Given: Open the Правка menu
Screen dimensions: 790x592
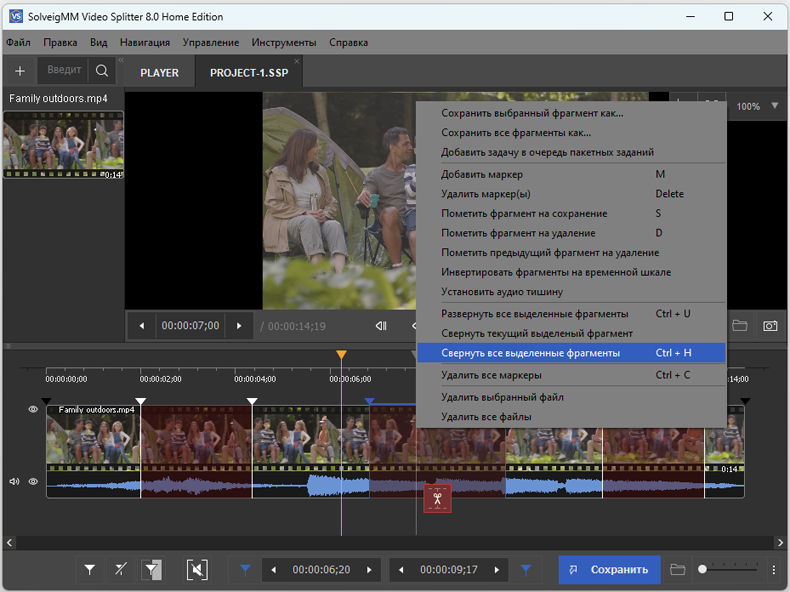Looking at the screenshot, I should click(60, 42).
